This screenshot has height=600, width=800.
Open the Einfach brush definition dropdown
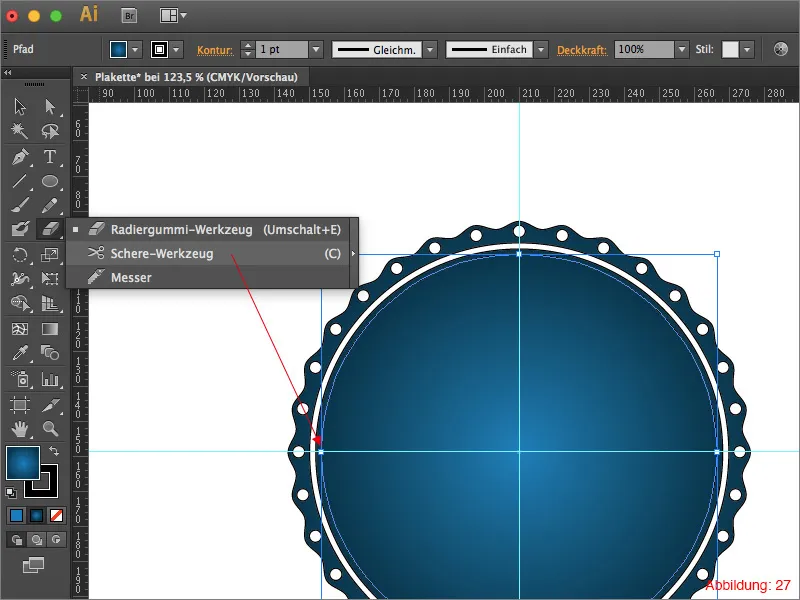pyautogui.click(x=541, y=49)
